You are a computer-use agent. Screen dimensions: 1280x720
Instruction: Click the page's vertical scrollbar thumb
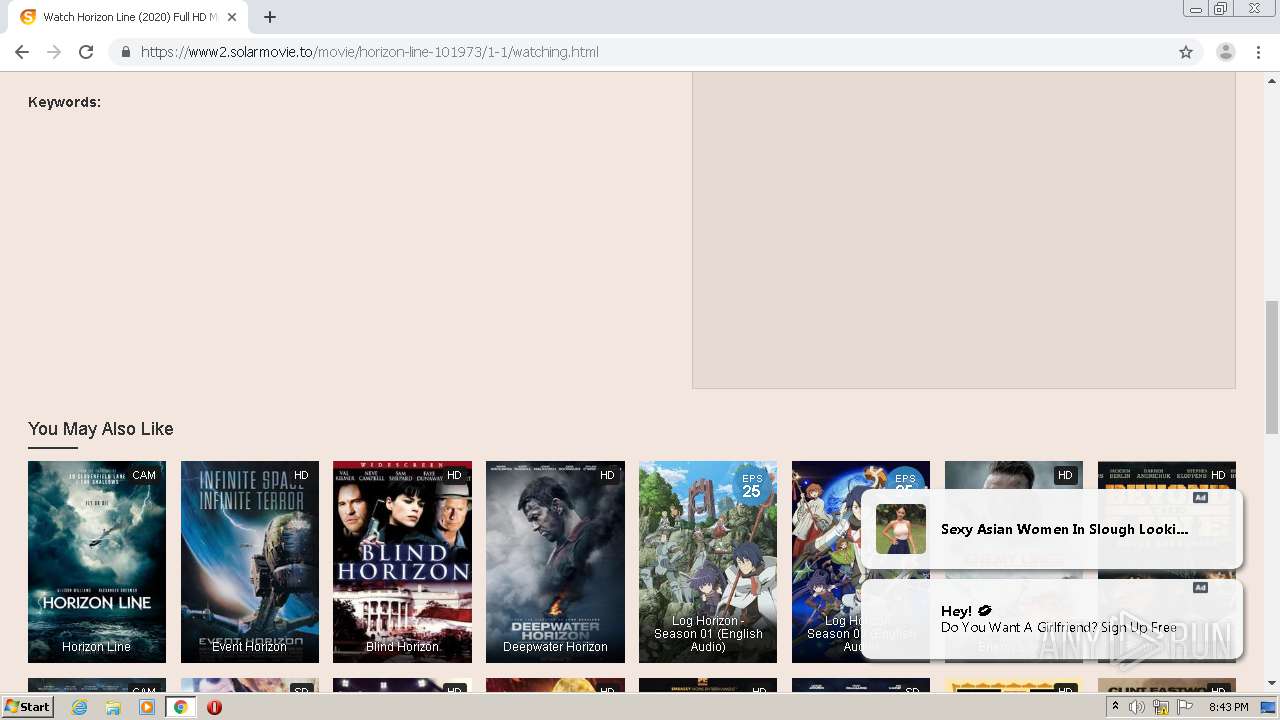(1272, 366)
